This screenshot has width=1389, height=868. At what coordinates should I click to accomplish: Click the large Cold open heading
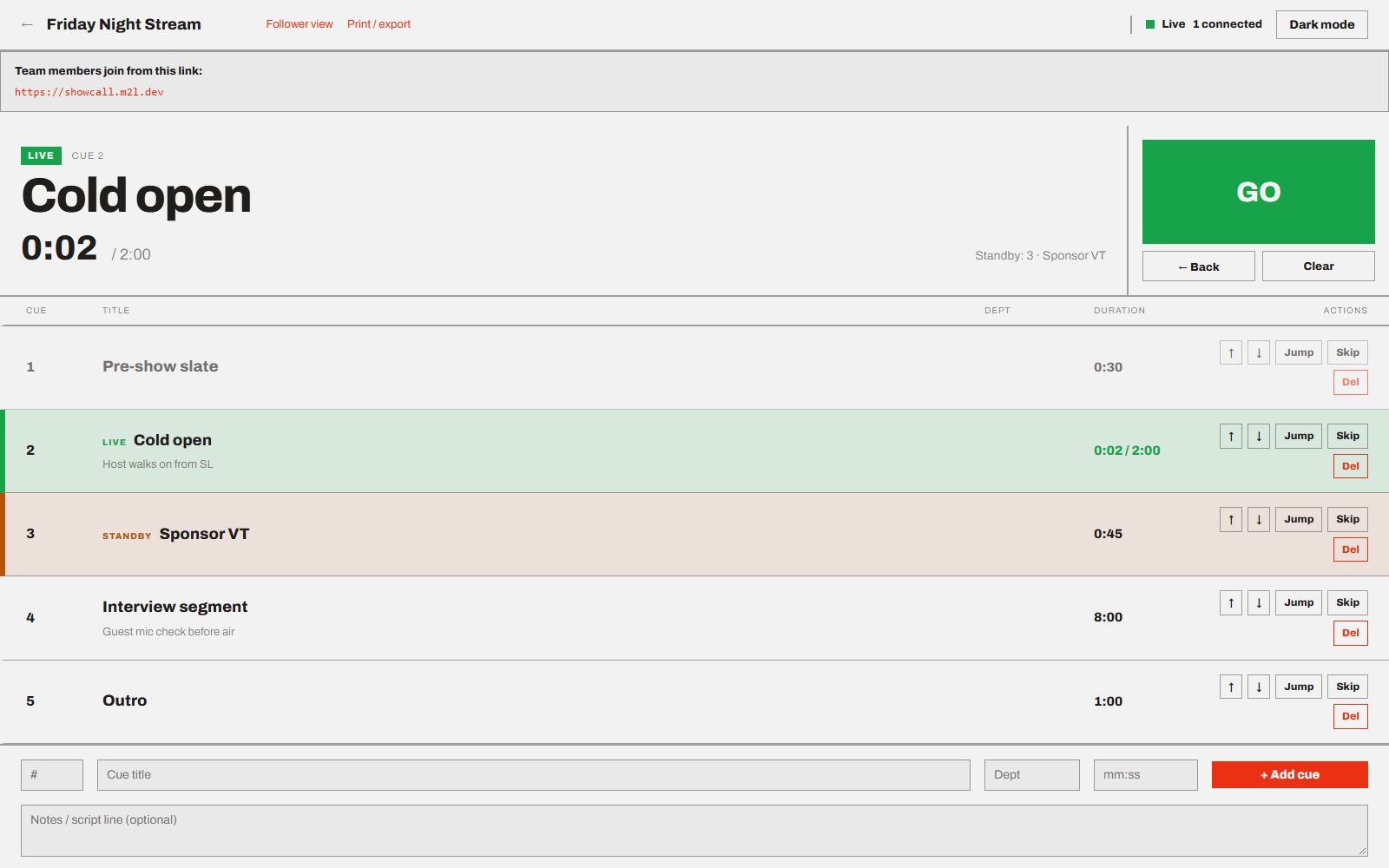136,195
